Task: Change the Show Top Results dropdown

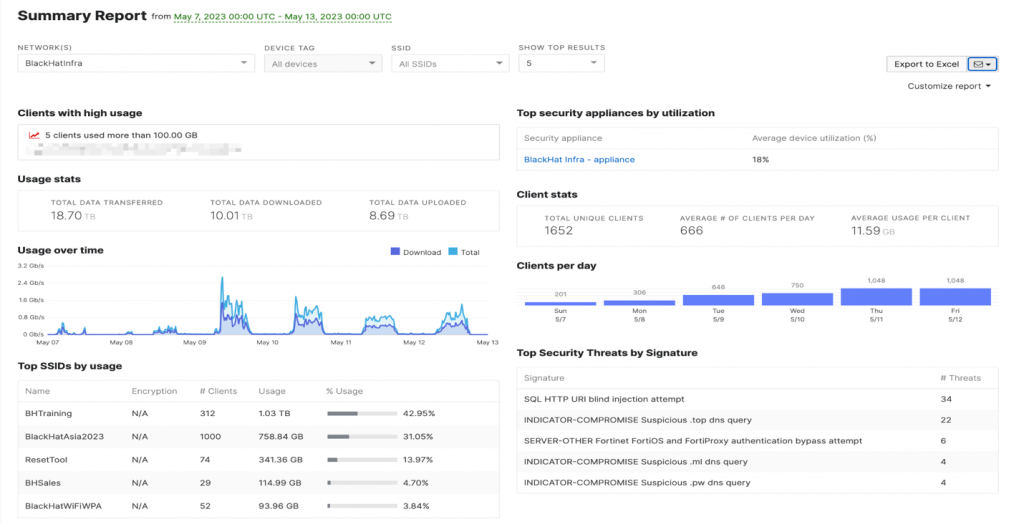Action: pos(560,64)
